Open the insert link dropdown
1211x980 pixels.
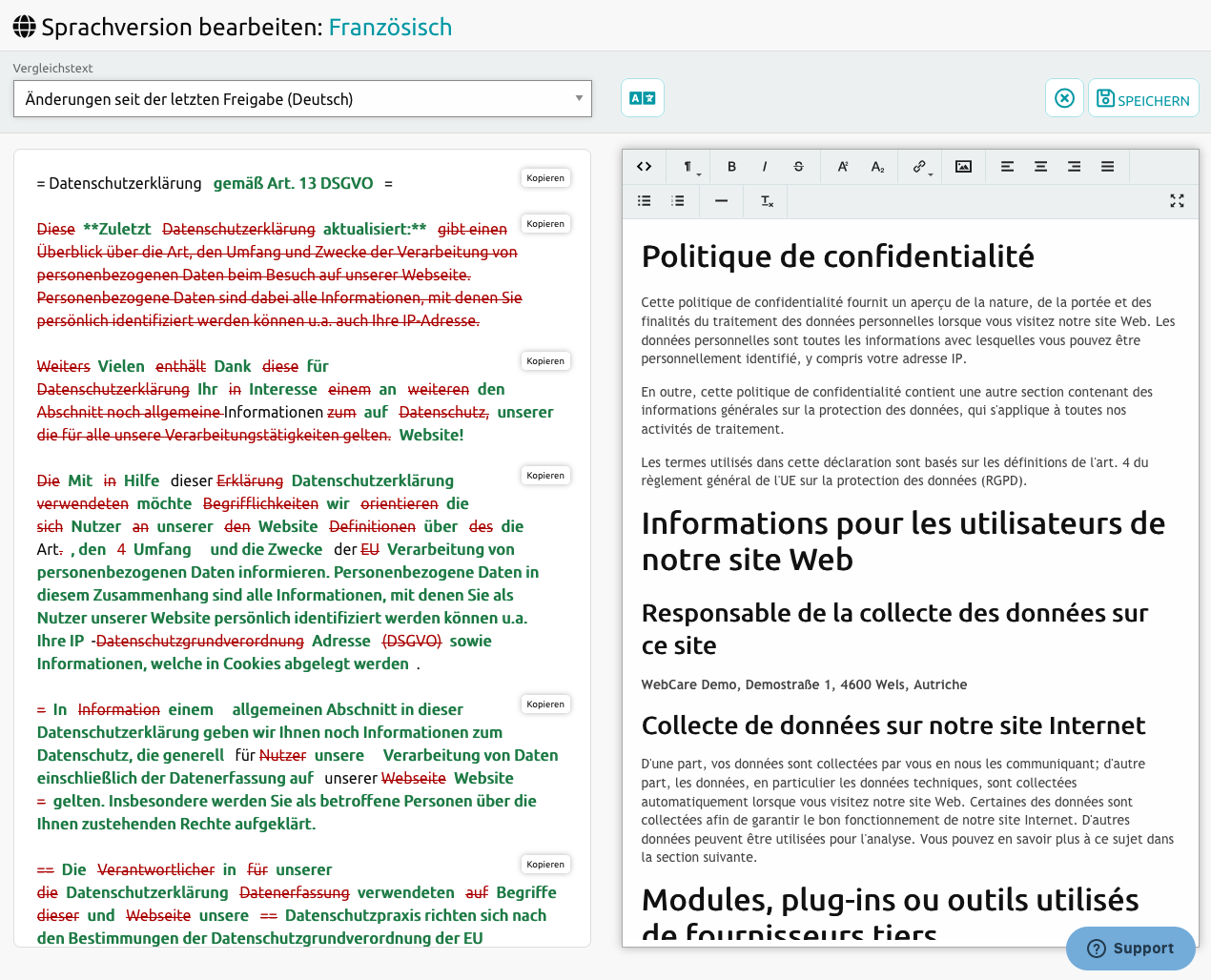(x=921, y=167)
